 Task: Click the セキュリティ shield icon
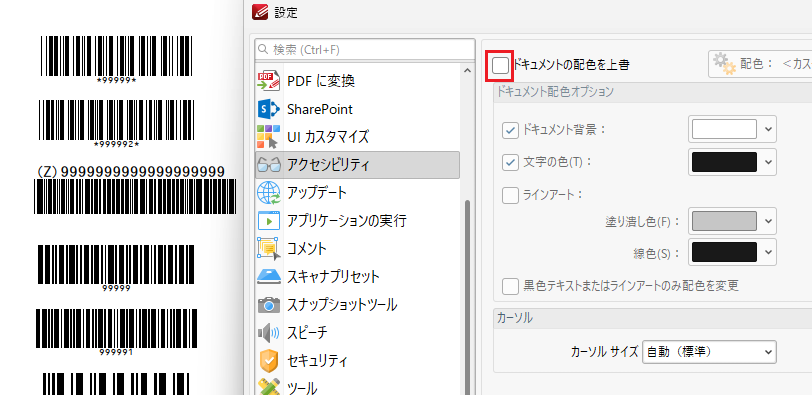tap(268, 360)
